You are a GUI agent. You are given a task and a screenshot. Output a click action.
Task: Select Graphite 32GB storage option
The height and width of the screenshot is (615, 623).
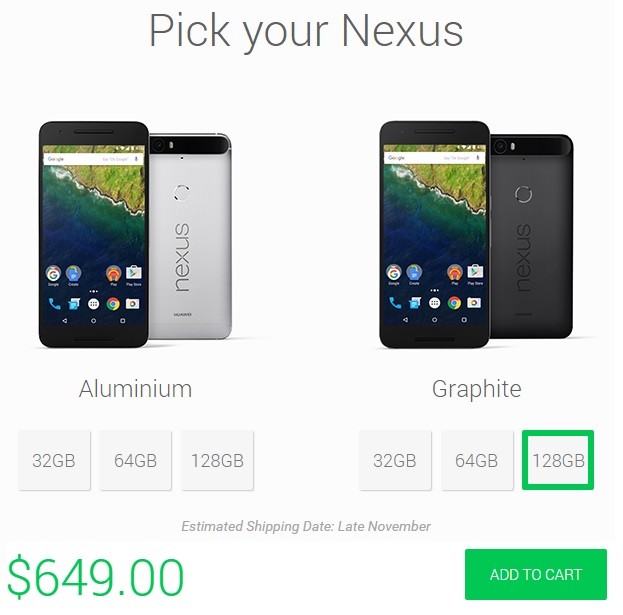pos(395,460)
